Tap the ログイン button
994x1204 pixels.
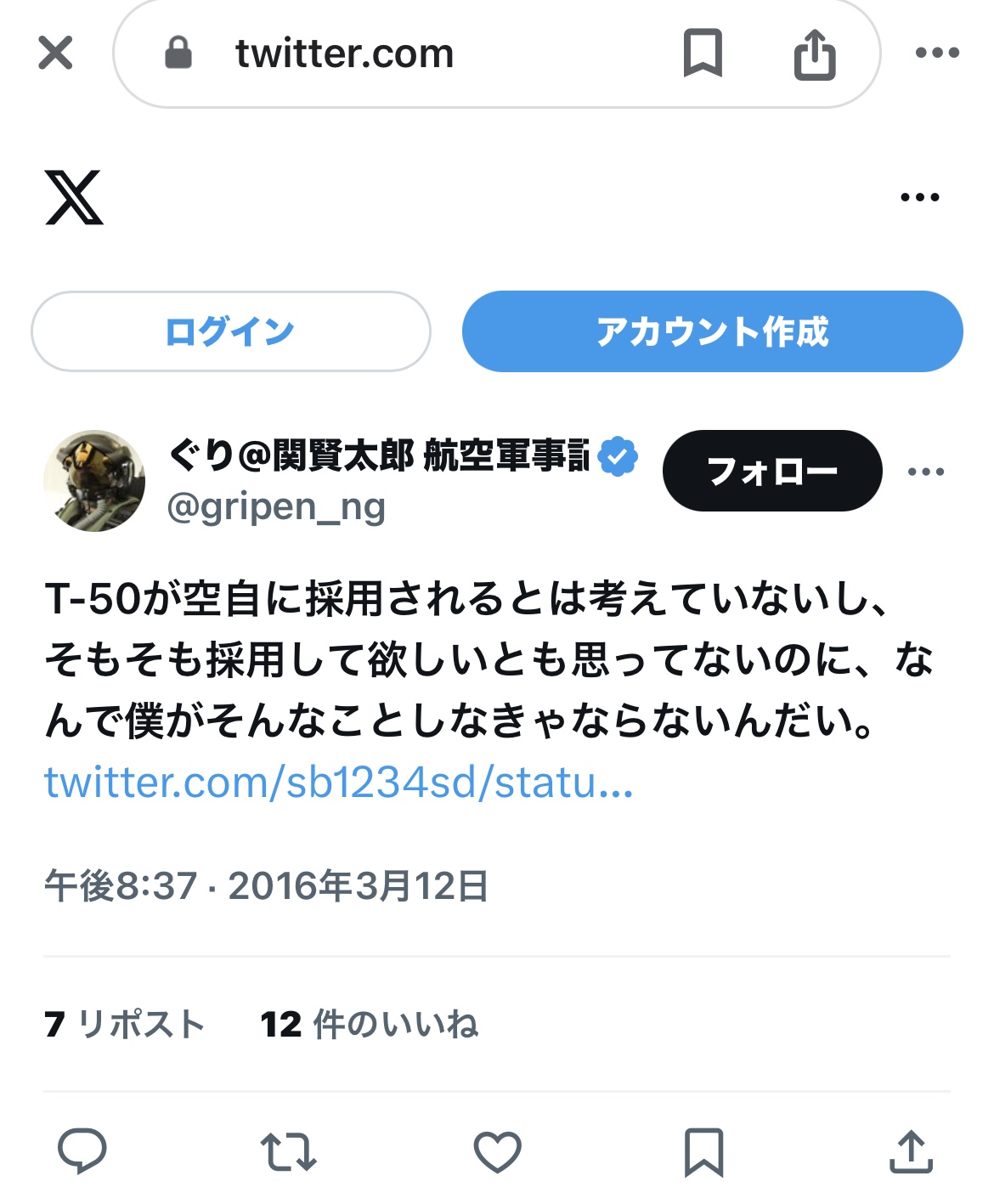click(x=231, y=331)
